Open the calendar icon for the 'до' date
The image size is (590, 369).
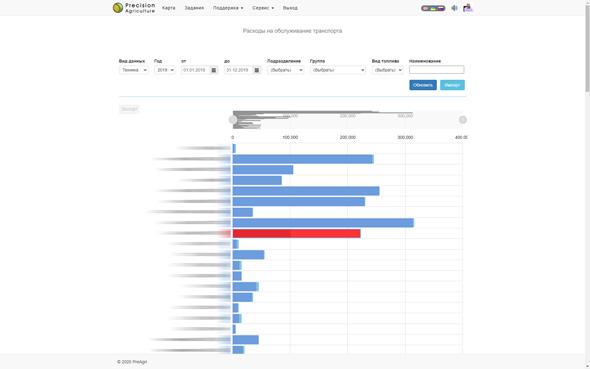pyautogui.click(x=257, y=70)
